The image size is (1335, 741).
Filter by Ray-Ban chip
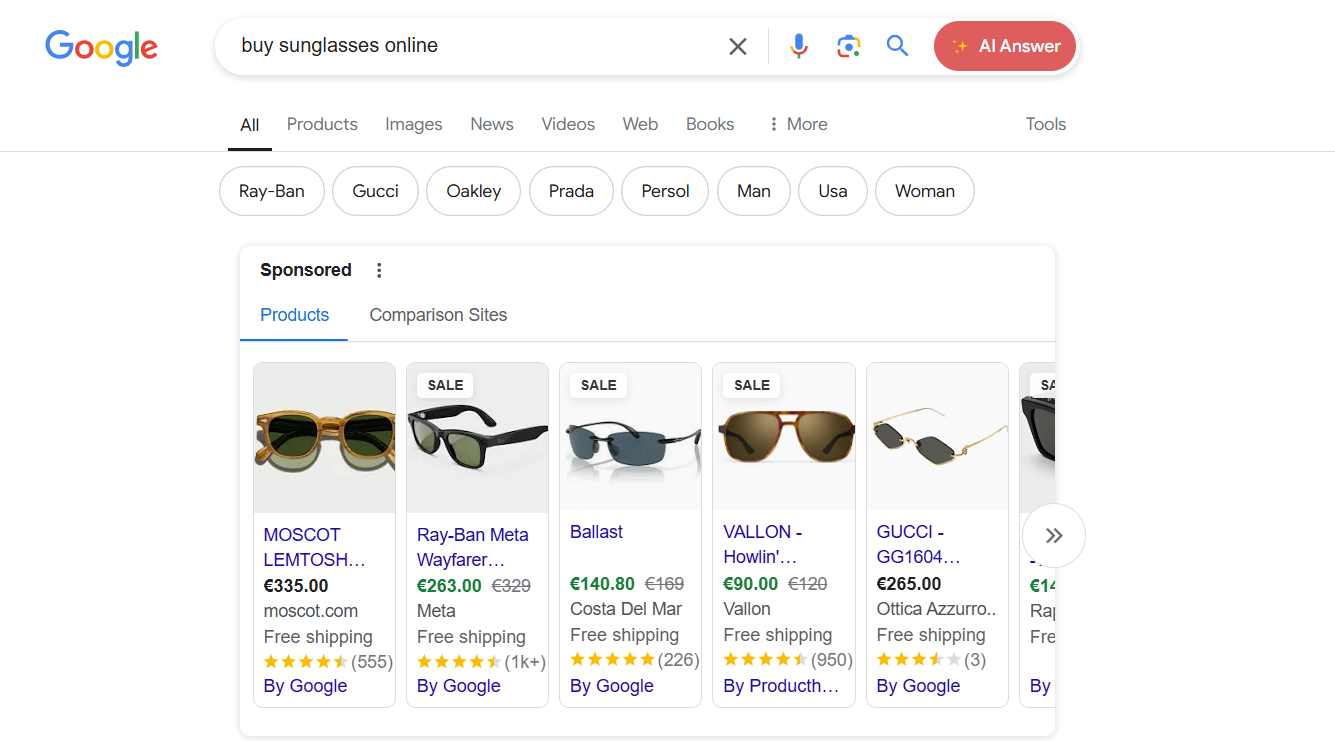click(272, 191)
